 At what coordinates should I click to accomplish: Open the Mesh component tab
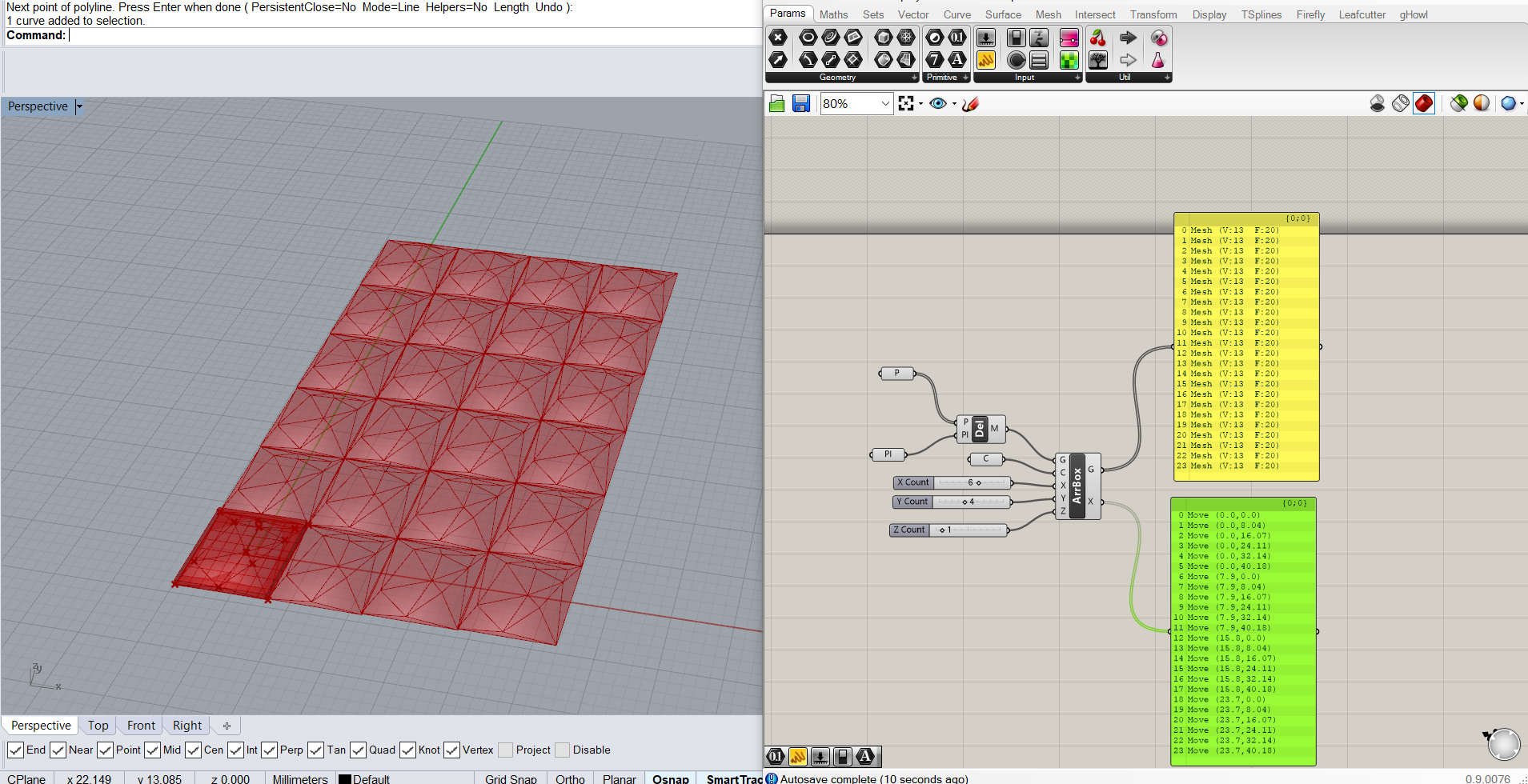click(x=1048, y=14)
